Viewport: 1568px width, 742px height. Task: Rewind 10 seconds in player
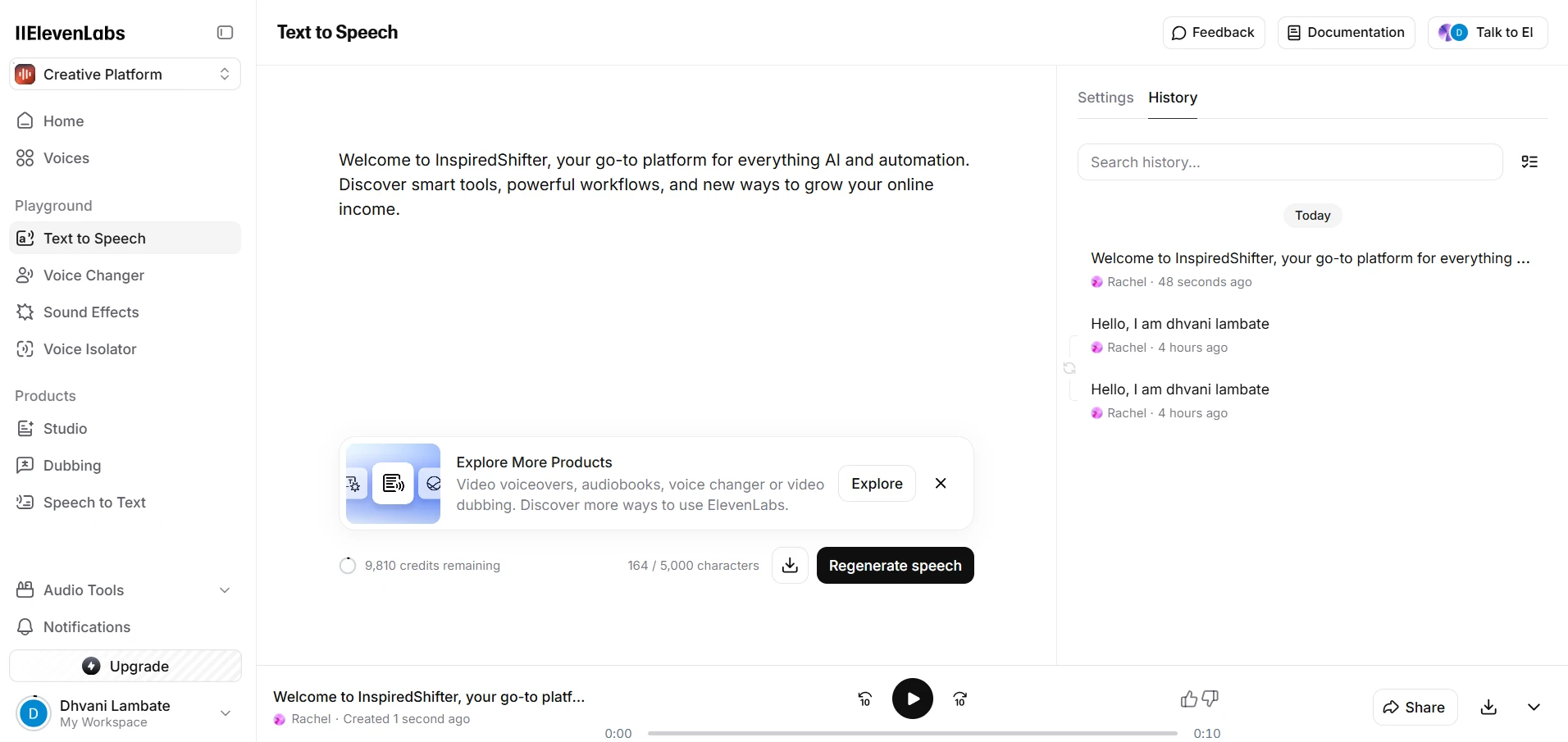[x=864, y=699]
